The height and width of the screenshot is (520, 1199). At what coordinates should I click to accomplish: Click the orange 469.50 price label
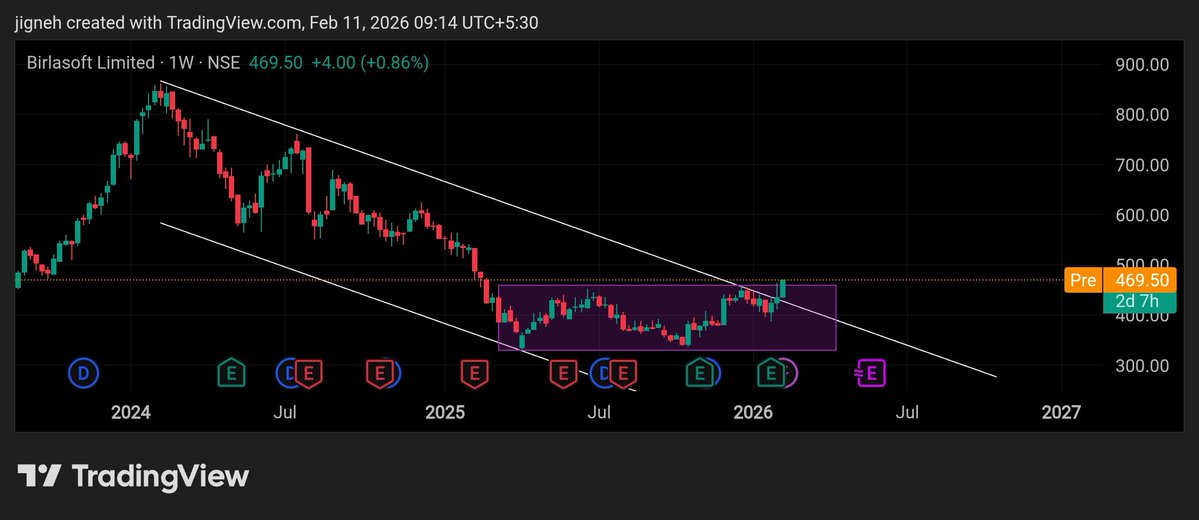tap(1139, 280)
